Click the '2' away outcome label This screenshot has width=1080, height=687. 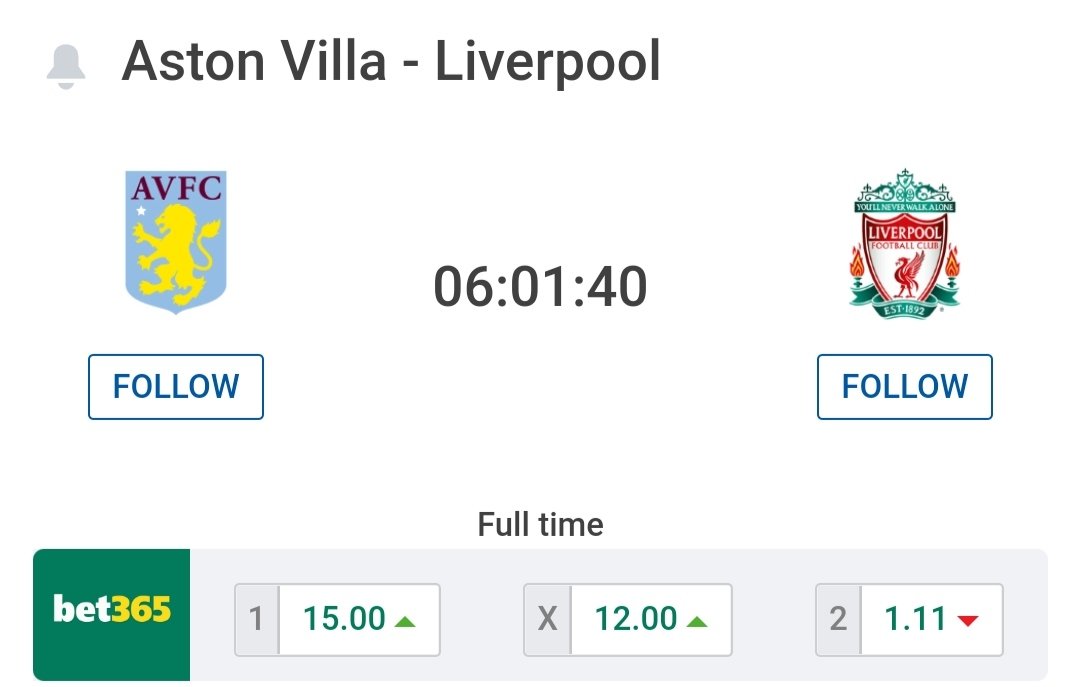pos(838,619)
